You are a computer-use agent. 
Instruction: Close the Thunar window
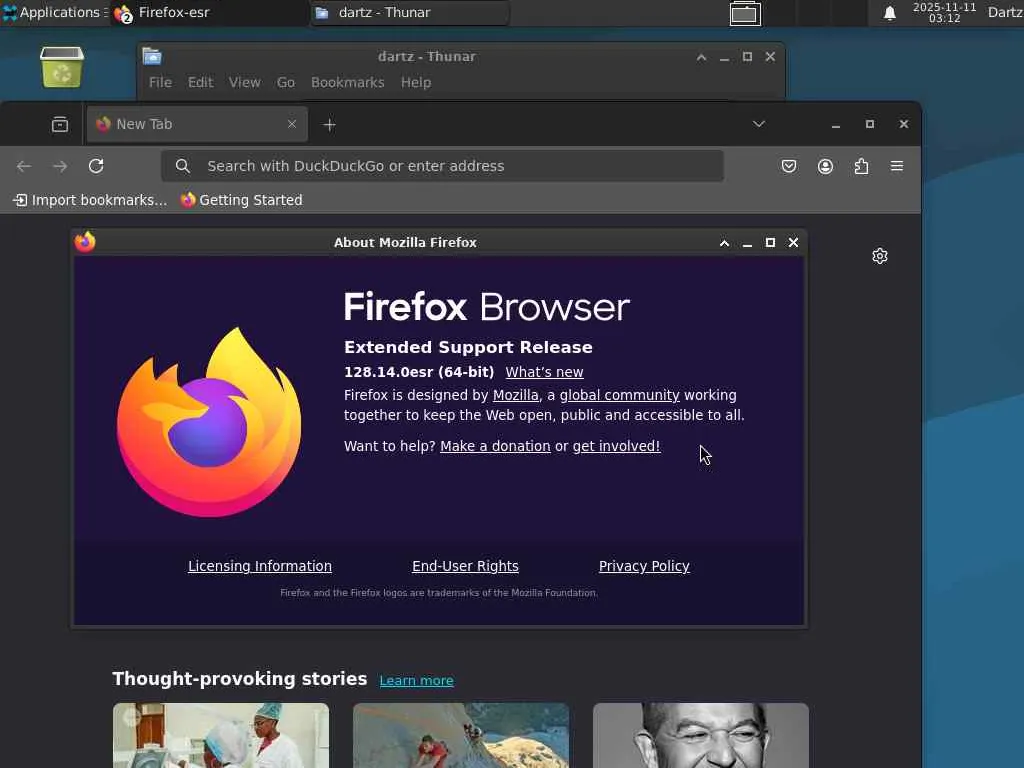771,57
